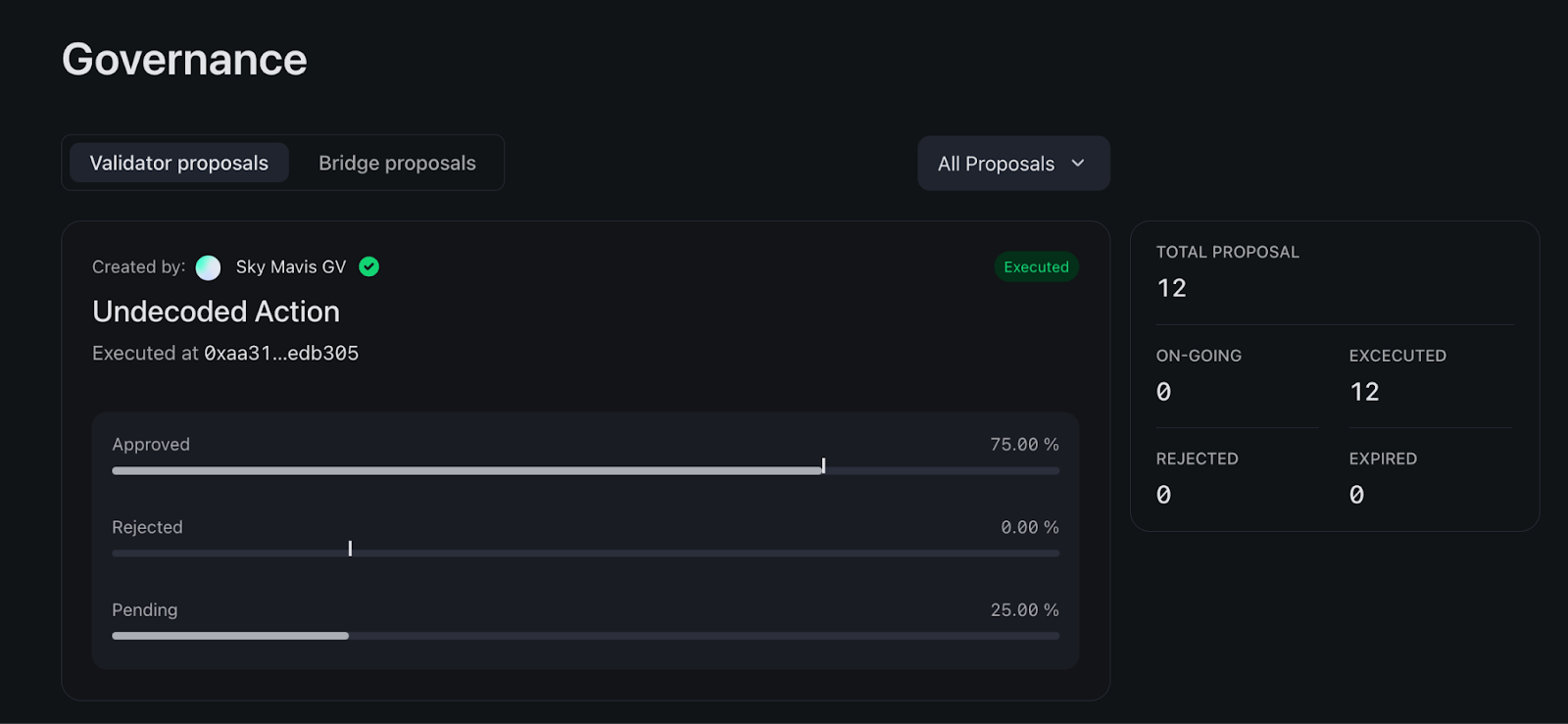Open transaction hash 0xaa31...edb305
This screenshot has height=724, width=1568.
[x=281, y=354]
